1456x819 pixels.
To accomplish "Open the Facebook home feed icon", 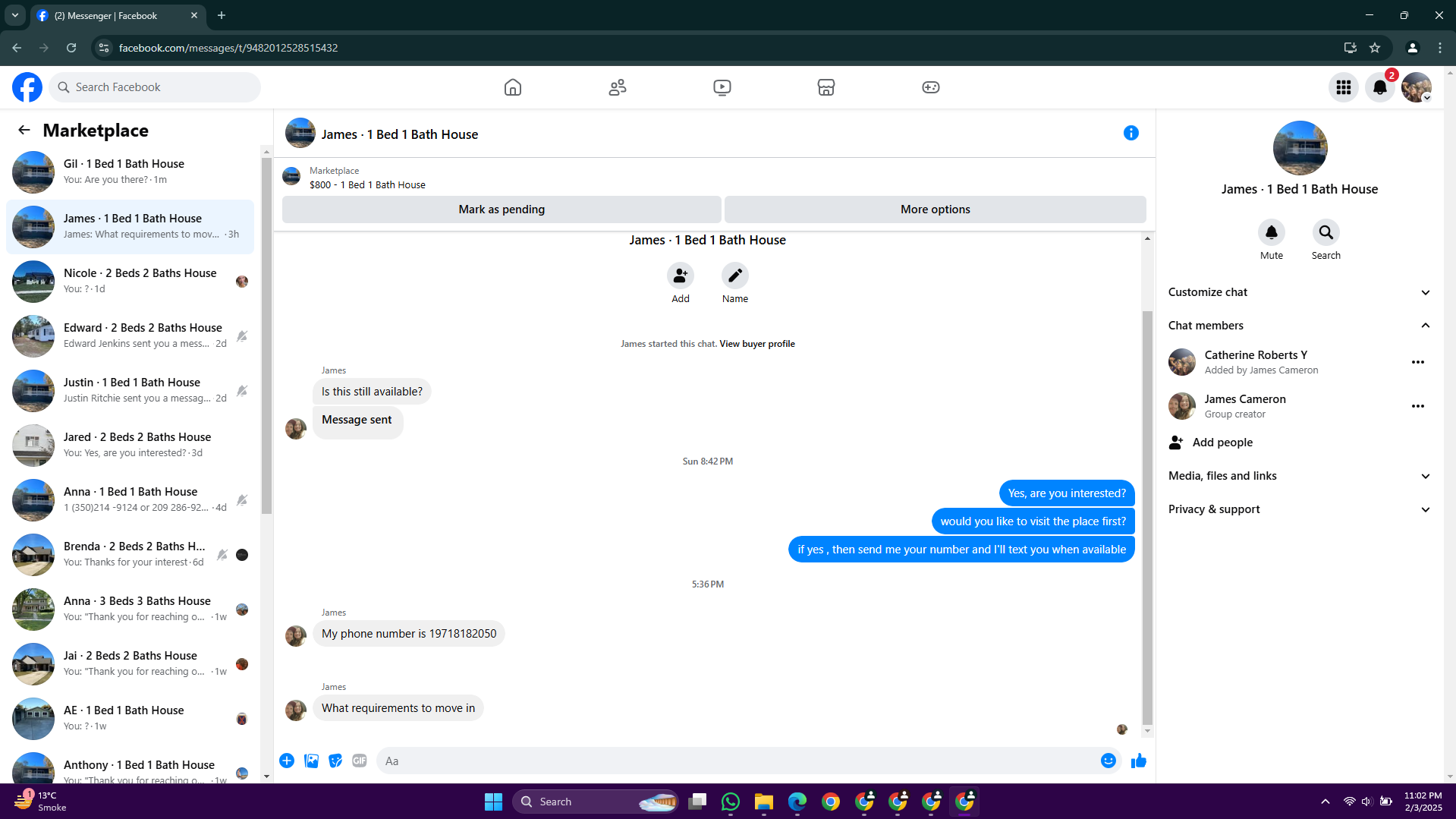I will click(513, 87).
